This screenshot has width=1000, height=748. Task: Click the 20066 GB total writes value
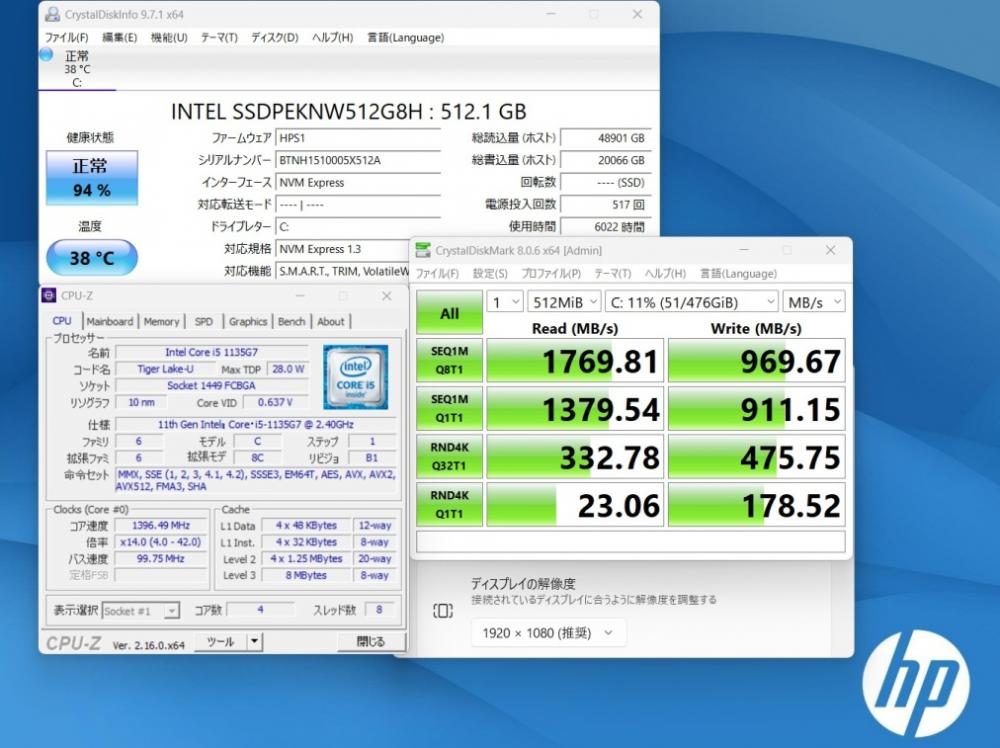click(605, 160)
